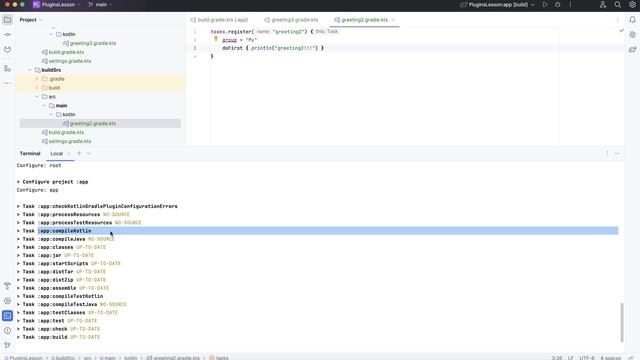Screen dimensions: 640x360
Task: Open IDE settings gear
Action: tap(632, 4)
